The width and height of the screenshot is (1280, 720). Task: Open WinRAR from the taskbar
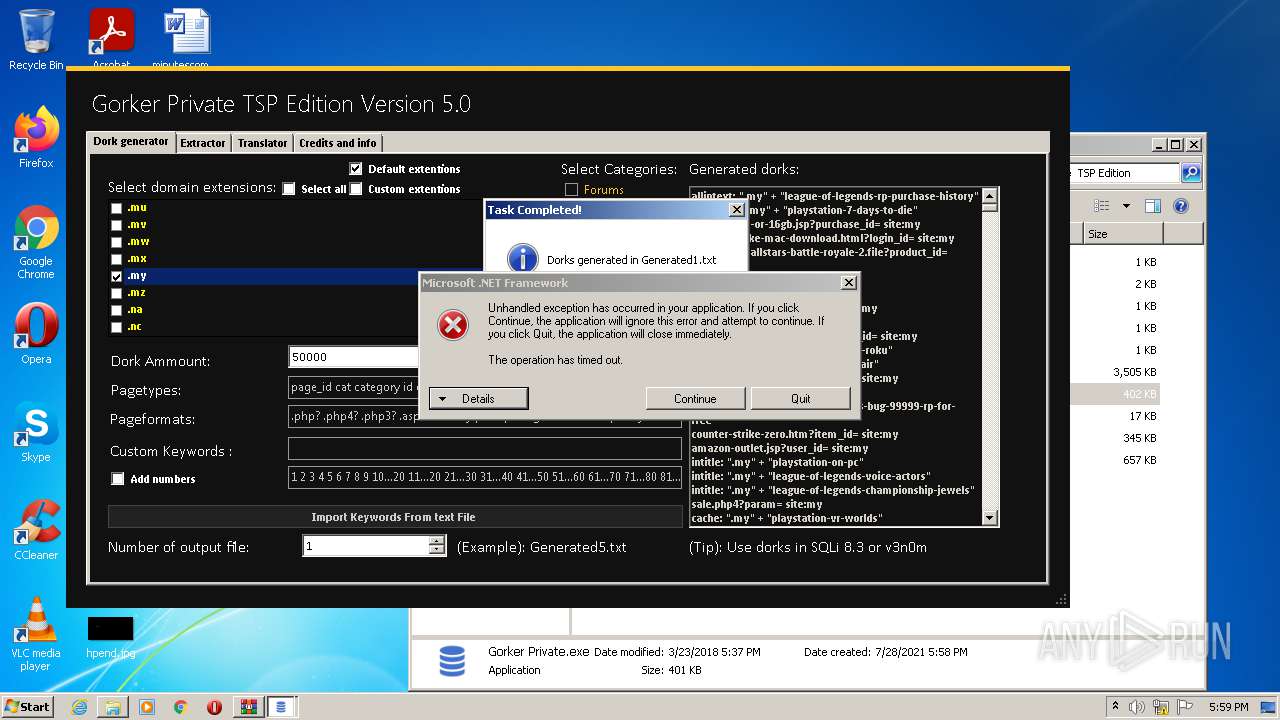[x=248, y=707]
